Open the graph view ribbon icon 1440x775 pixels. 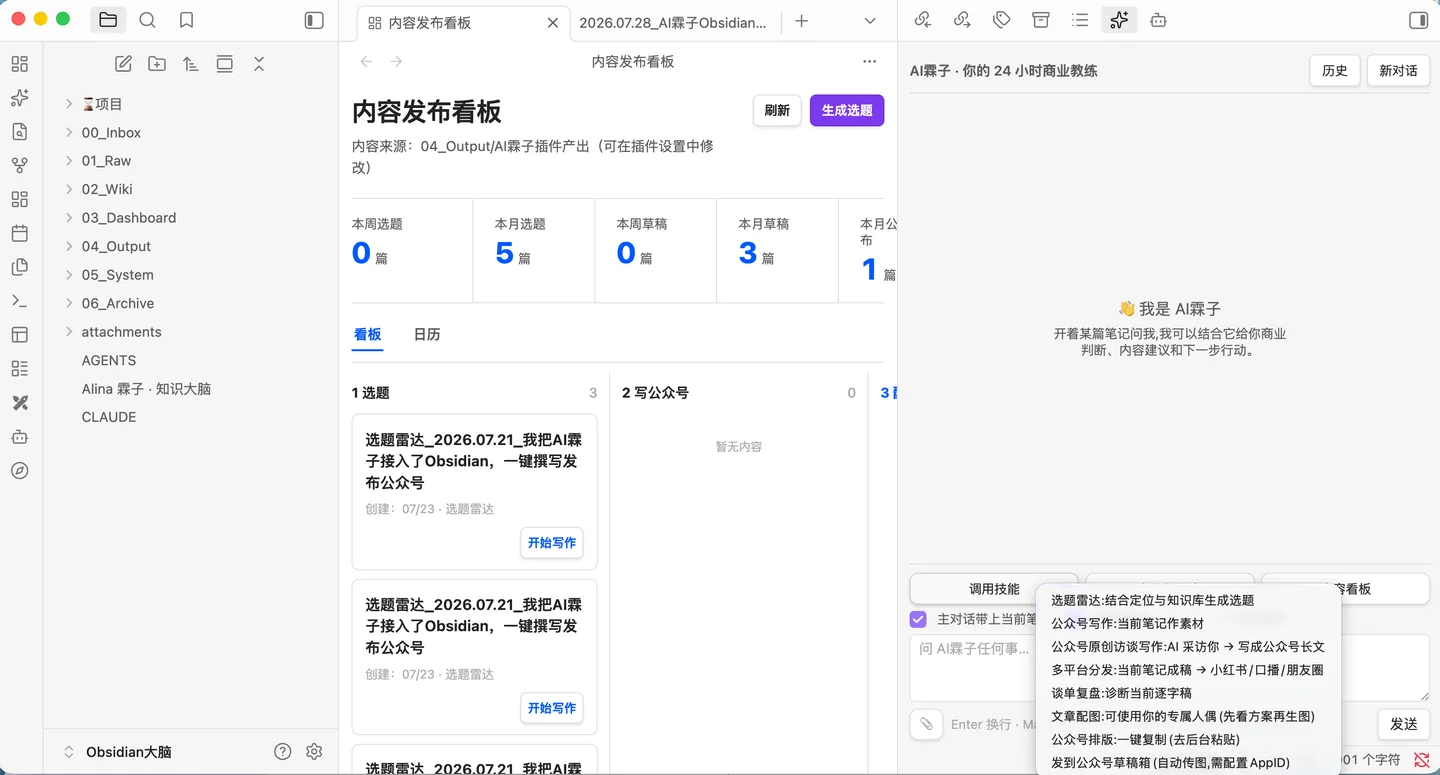(x=19, y=166)
